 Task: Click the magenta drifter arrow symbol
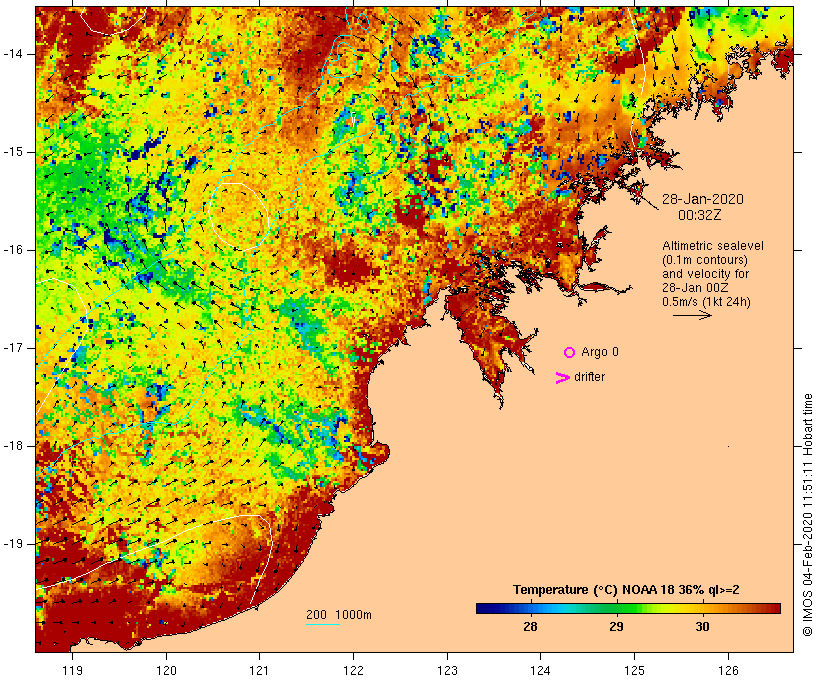click(x=562, y=378)
